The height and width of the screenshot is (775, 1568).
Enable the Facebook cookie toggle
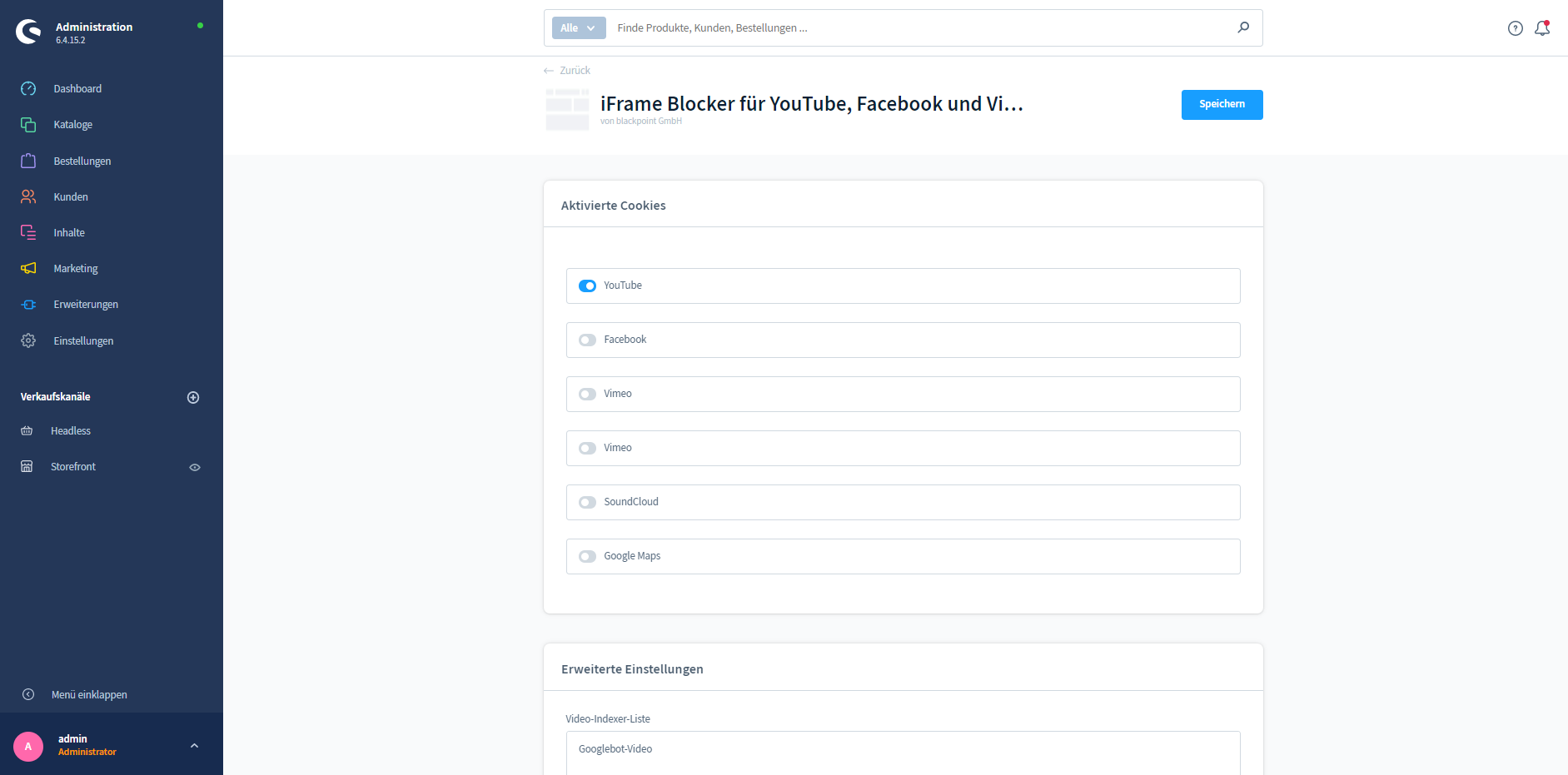click(x=587, y=340)
